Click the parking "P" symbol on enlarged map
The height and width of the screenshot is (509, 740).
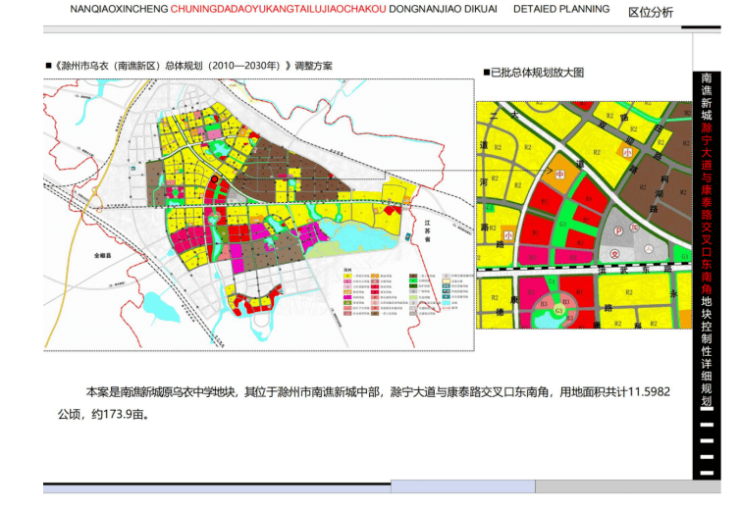point(619,229)
